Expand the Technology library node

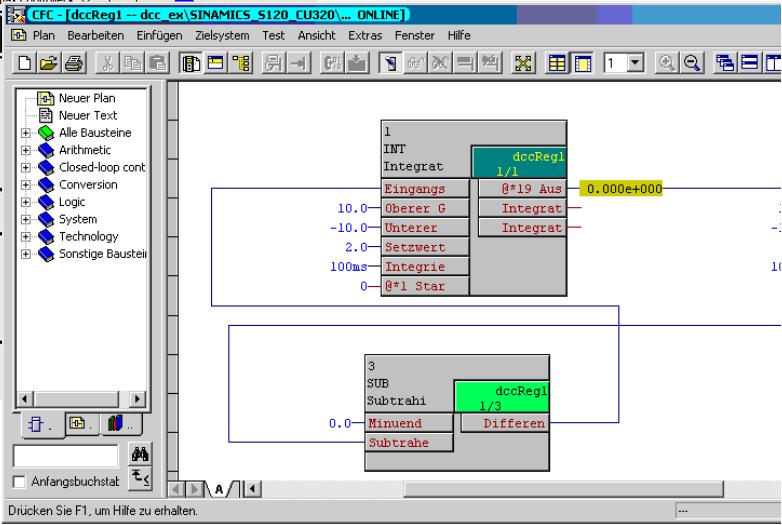coord(25,237)
